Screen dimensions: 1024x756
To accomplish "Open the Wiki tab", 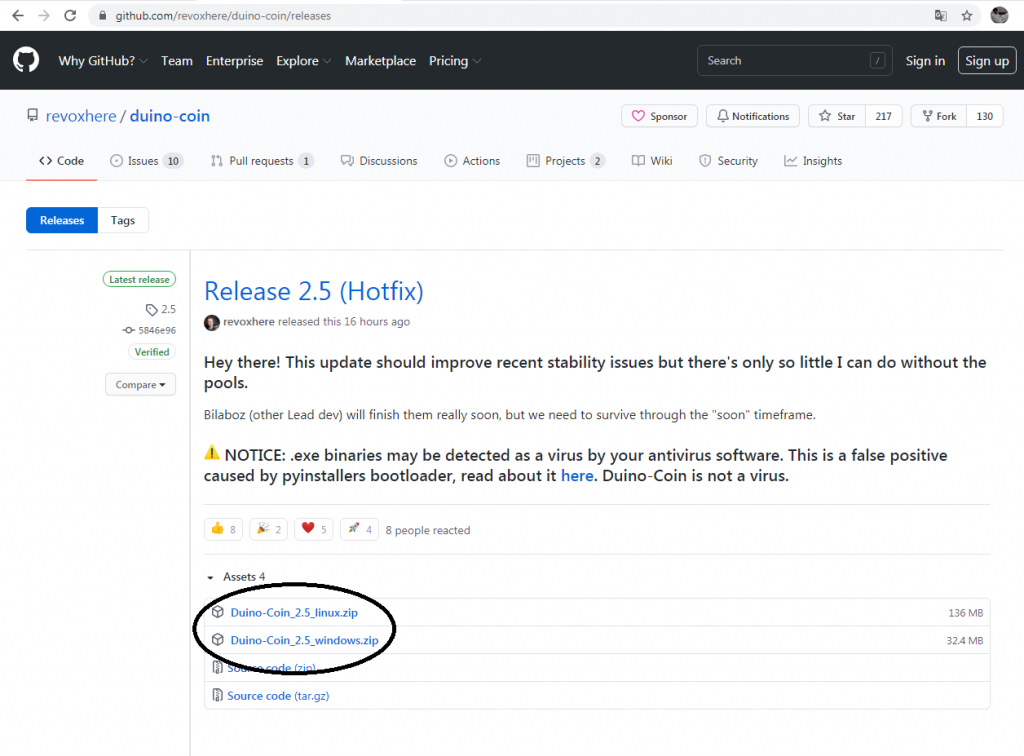I will (652, 161).
